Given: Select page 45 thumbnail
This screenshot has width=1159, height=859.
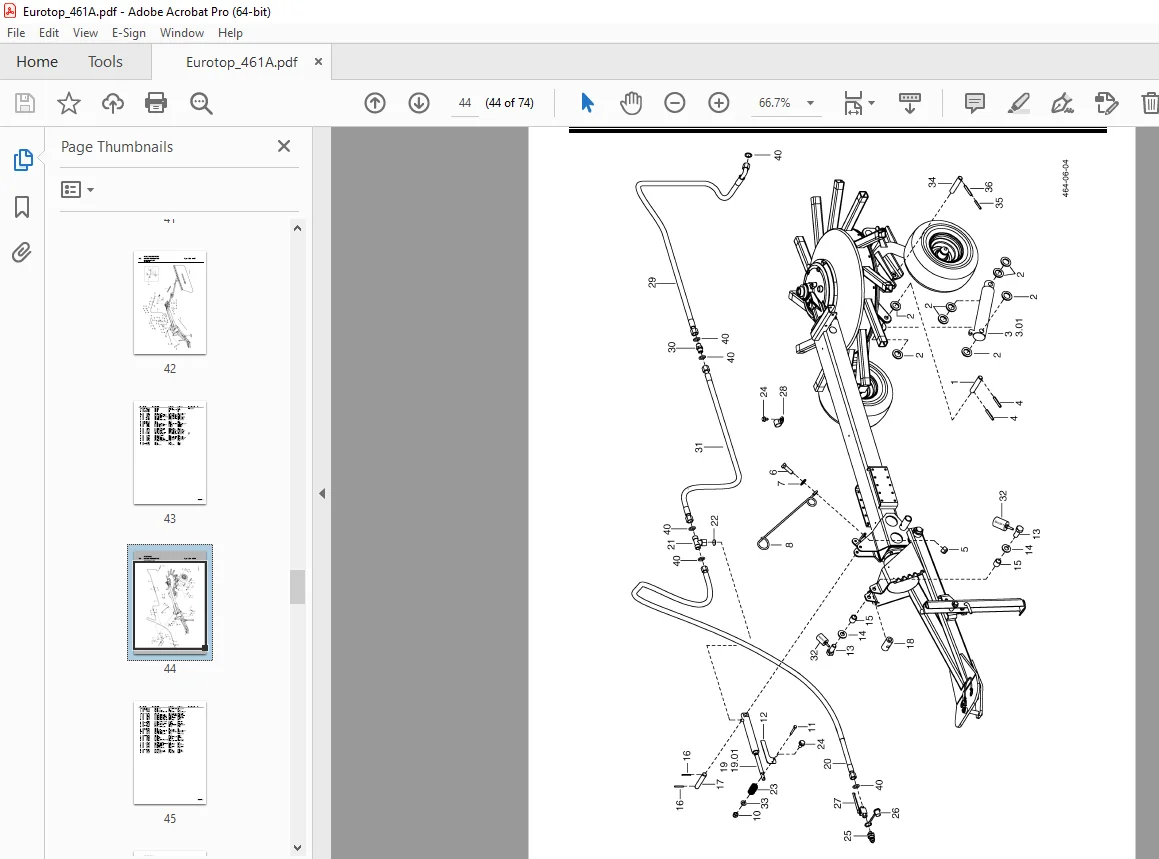Looking at the screenshot, I should 170,753.
